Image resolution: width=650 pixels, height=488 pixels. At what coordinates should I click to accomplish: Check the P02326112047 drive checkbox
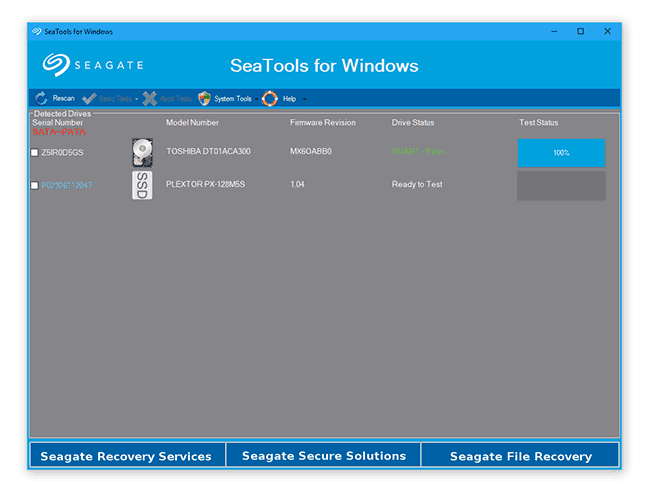(35, 185)
